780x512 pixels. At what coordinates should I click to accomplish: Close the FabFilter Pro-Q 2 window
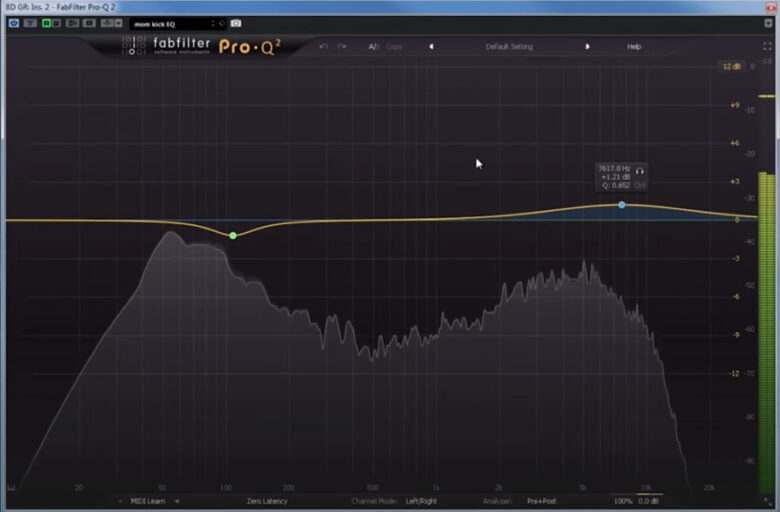pos(770,6)
